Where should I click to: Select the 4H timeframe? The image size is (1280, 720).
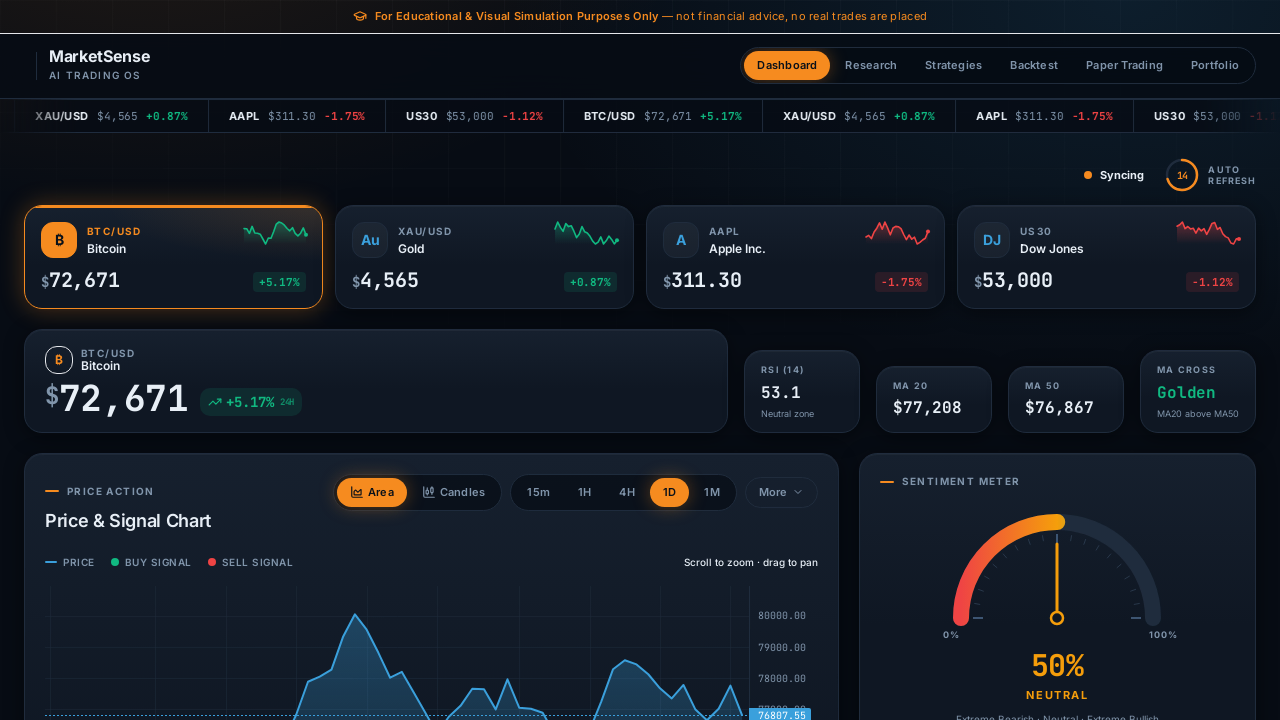[x=627, y=492]
